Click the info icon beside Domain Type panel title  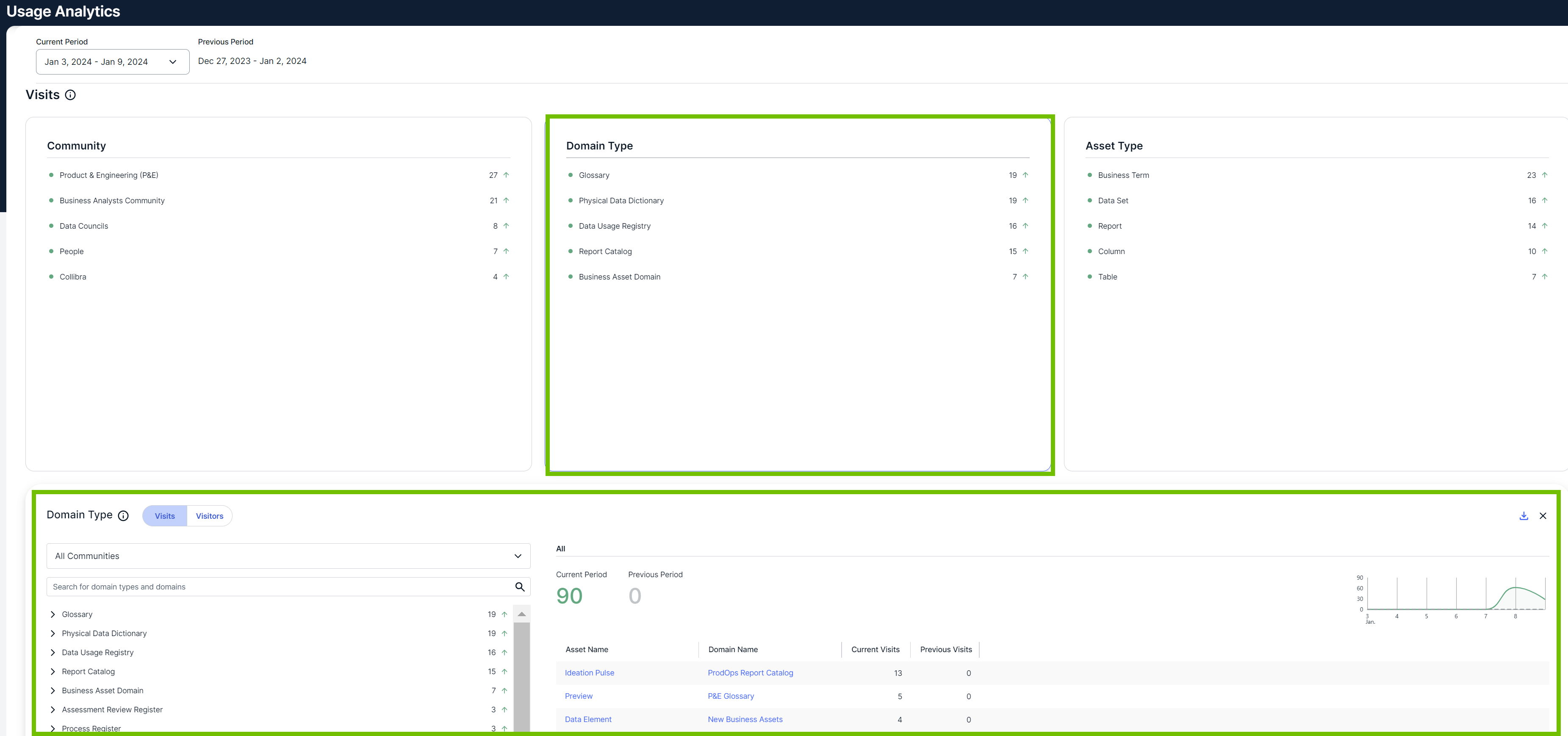[x=124, y=516]
